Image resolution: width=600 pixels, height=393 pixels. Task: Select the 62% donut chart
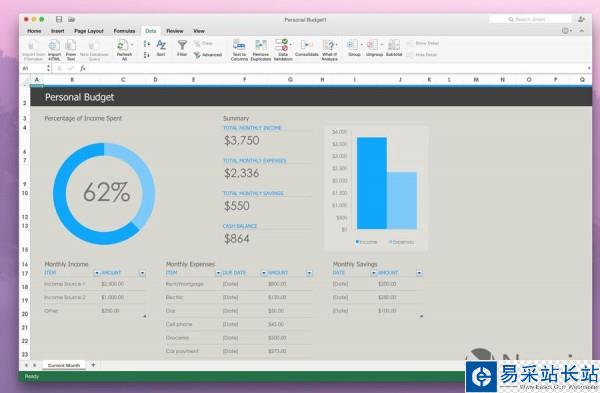(104, 194)
